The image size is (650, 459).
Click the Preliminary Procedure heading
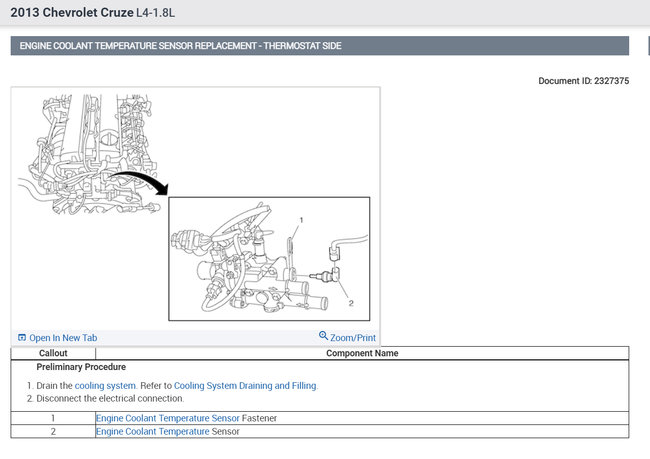point(81,367)
